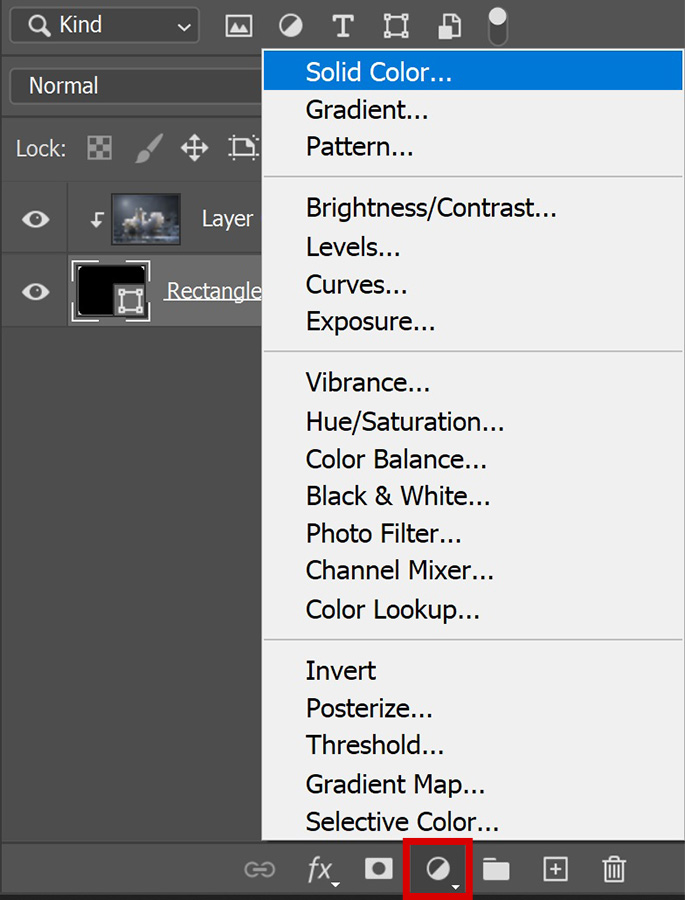Click the lock position move icon

[195, 148]
